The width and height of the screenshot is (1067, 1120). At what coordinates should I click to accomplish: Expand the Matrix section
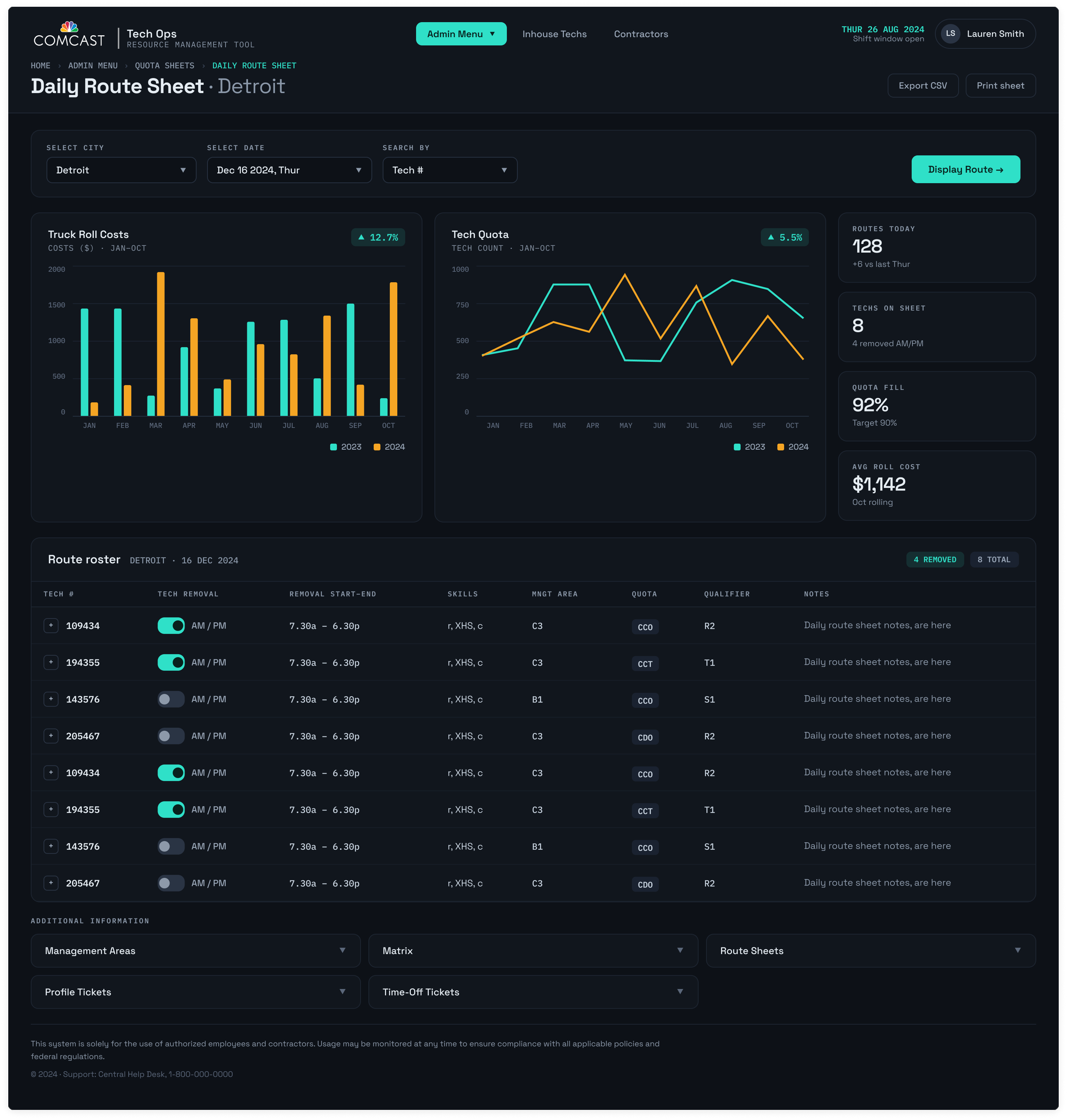click(533, 950)
